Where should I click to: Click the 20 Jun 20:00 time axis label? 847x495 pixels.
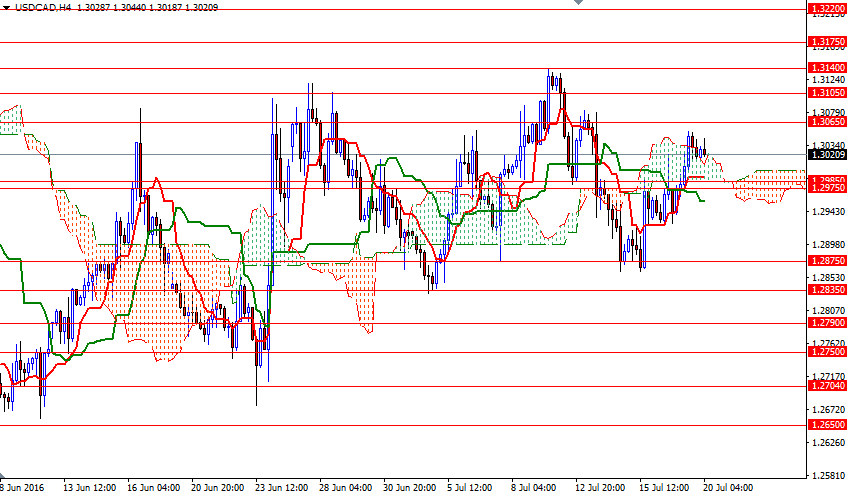[218, 488]
